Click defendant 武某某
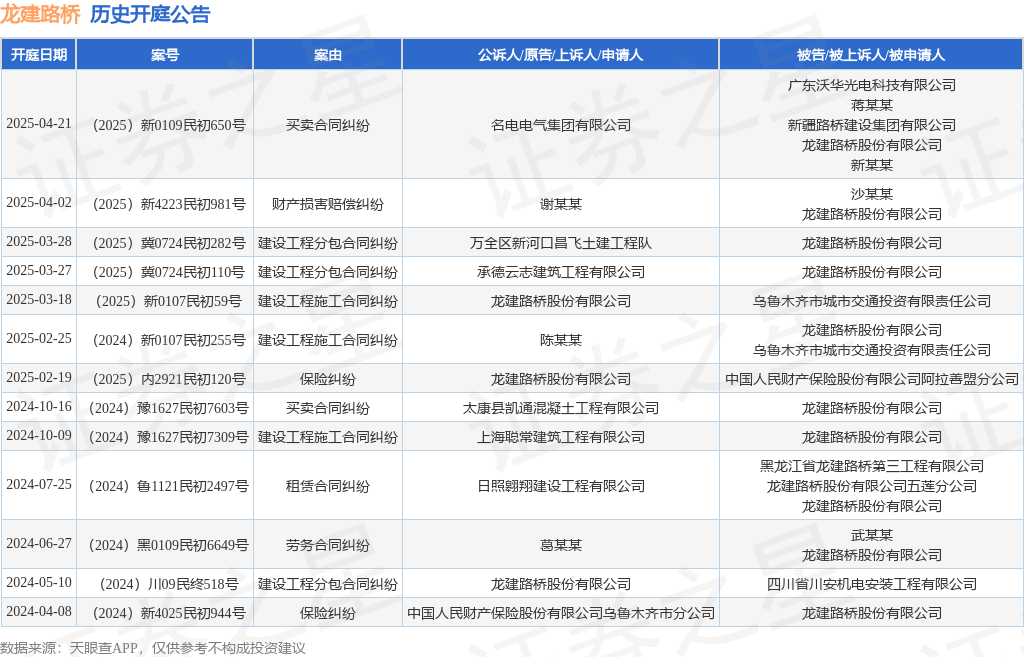1024x657 pixels. (871, 535)
